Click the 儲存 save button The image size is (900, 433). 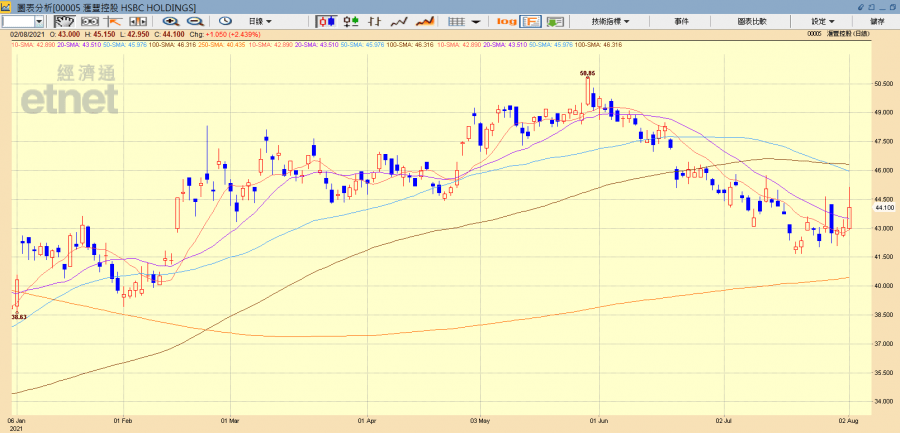[x=877, y=21]
